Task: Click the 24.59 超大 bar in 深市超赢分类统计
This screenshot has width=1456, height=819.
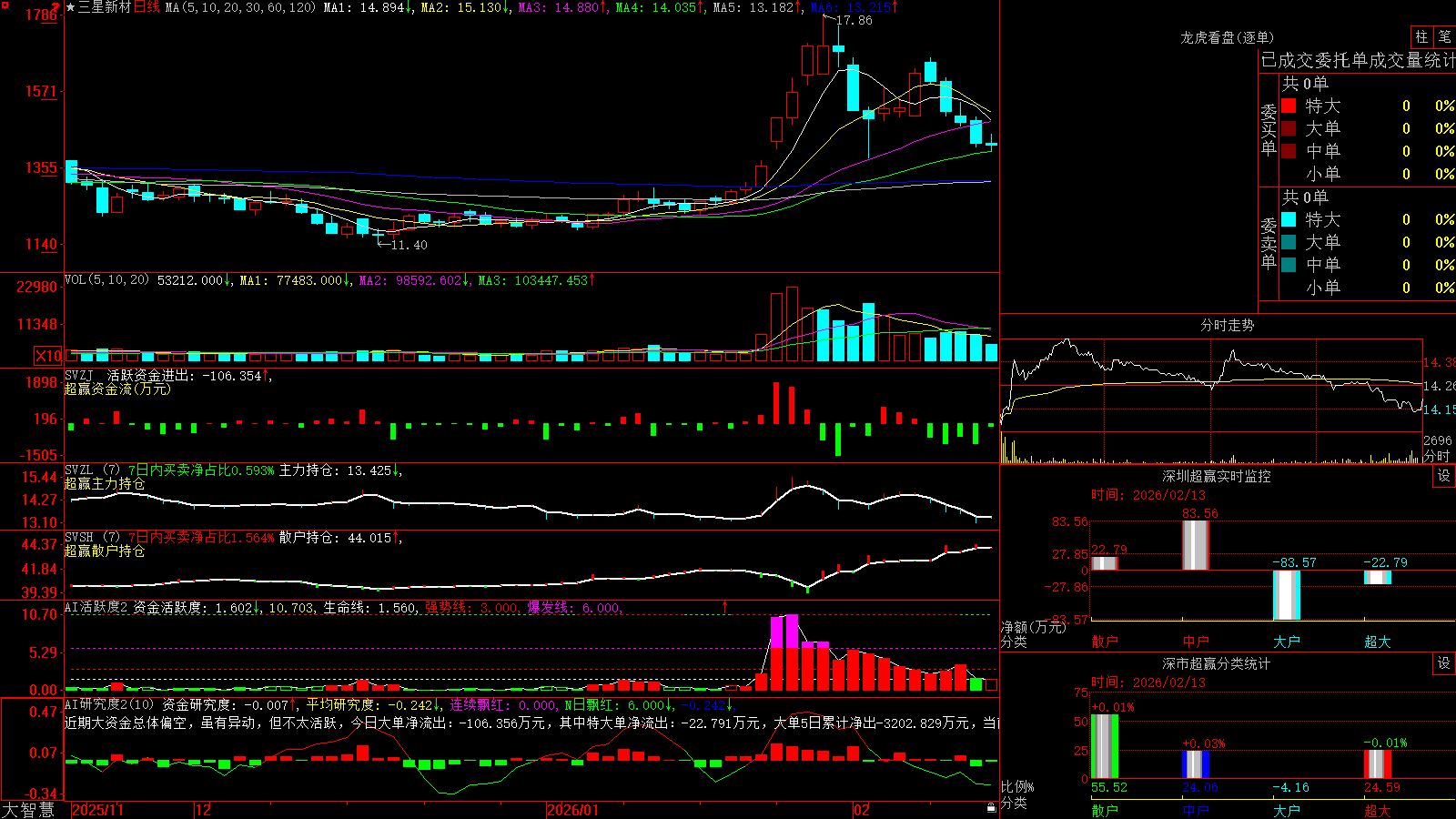Action: pyautogui.click(x=1378, y=764)
